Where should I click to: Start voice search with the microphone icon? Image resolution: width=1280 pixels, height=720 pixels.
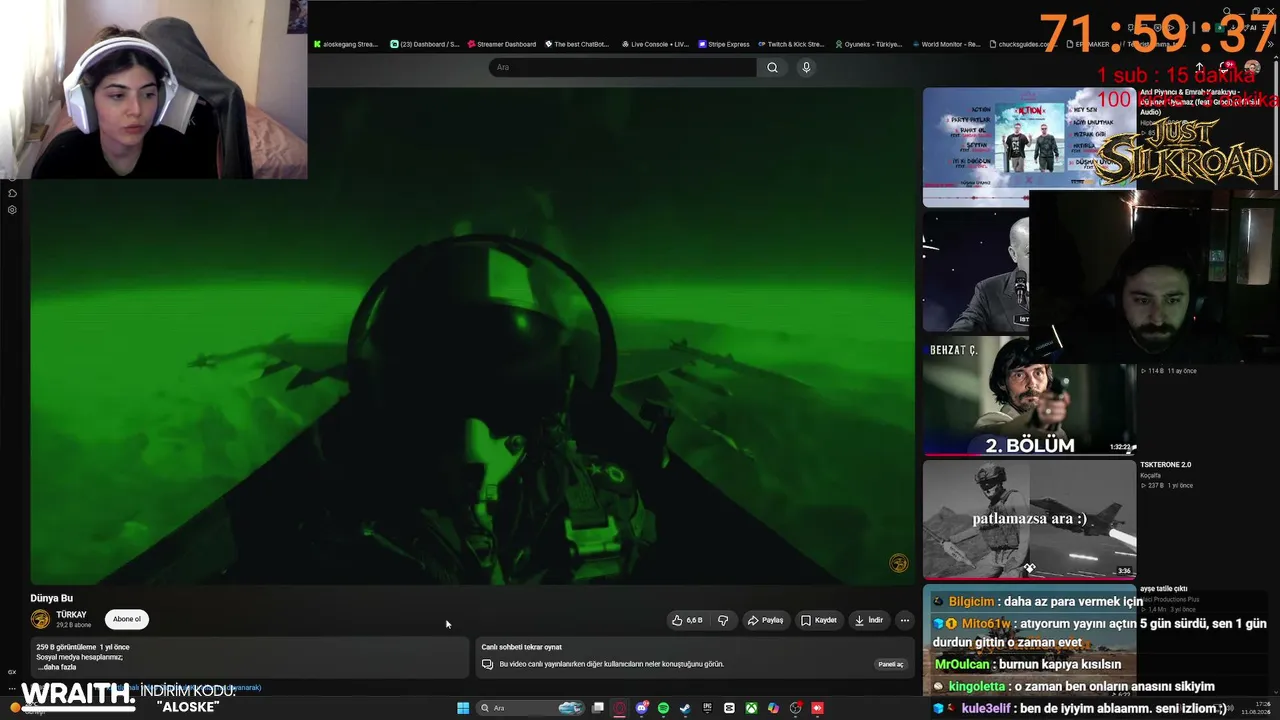806,67
